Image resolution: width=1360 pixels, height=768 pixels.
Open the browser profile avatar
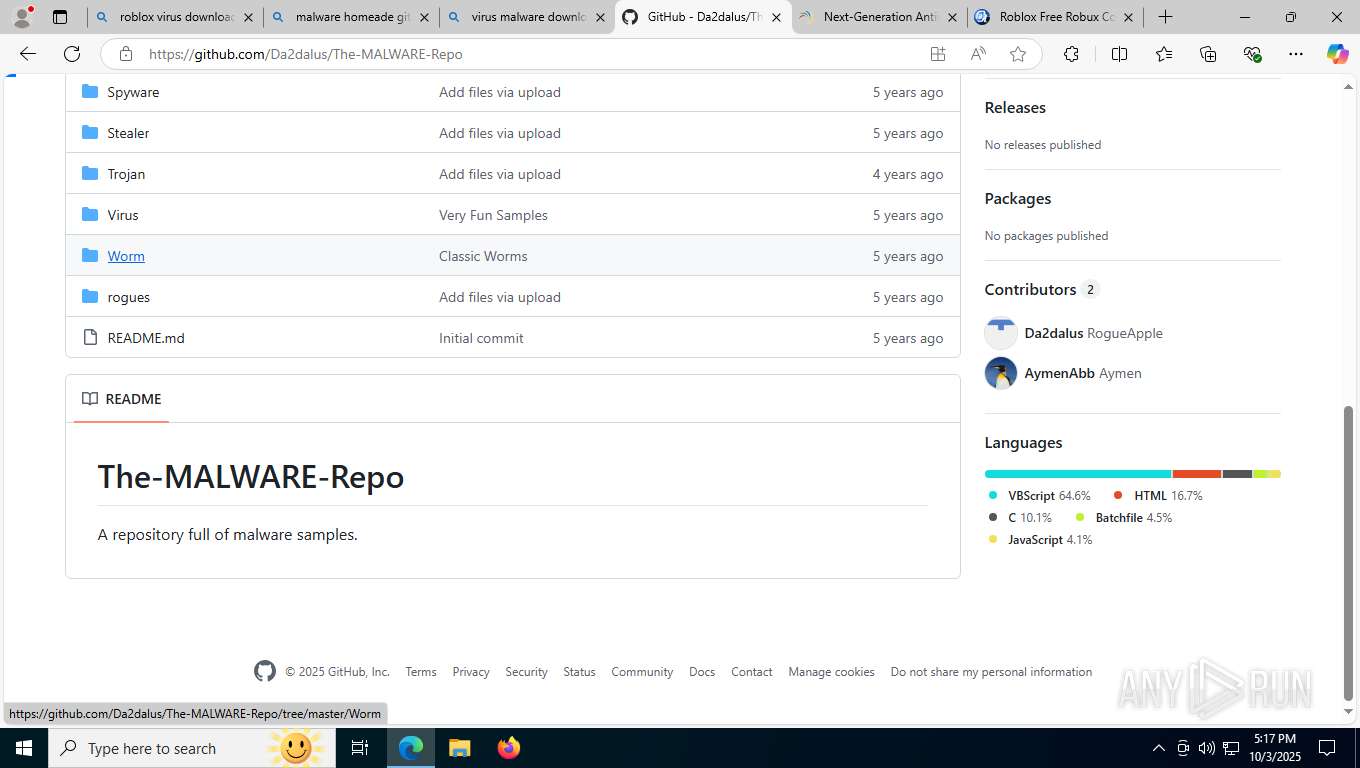click(x=22, y=17)
